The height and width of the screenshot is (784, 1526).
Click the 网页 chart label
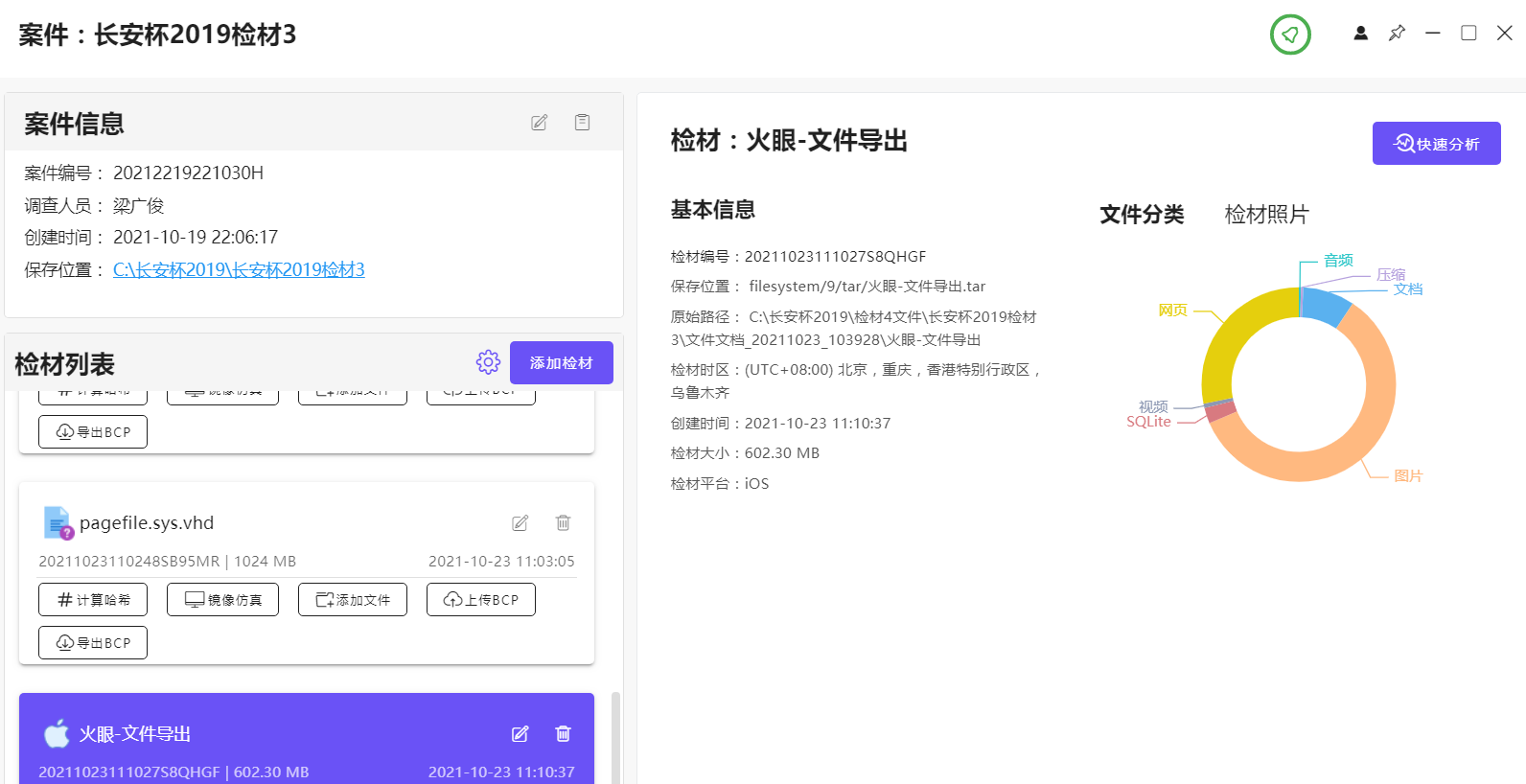[1172, 311]
